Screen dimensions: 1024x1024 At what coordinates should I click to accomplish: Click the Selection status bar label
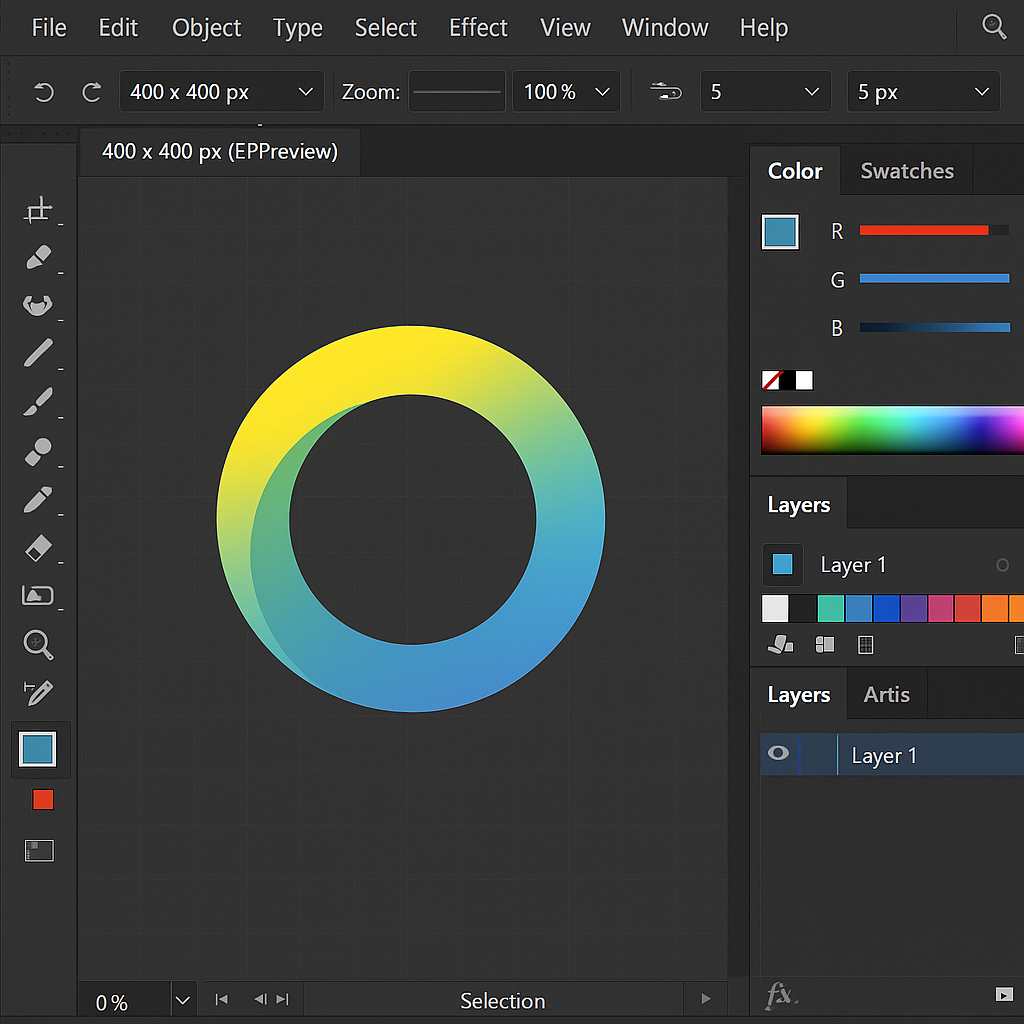[x=502, y=1000]
